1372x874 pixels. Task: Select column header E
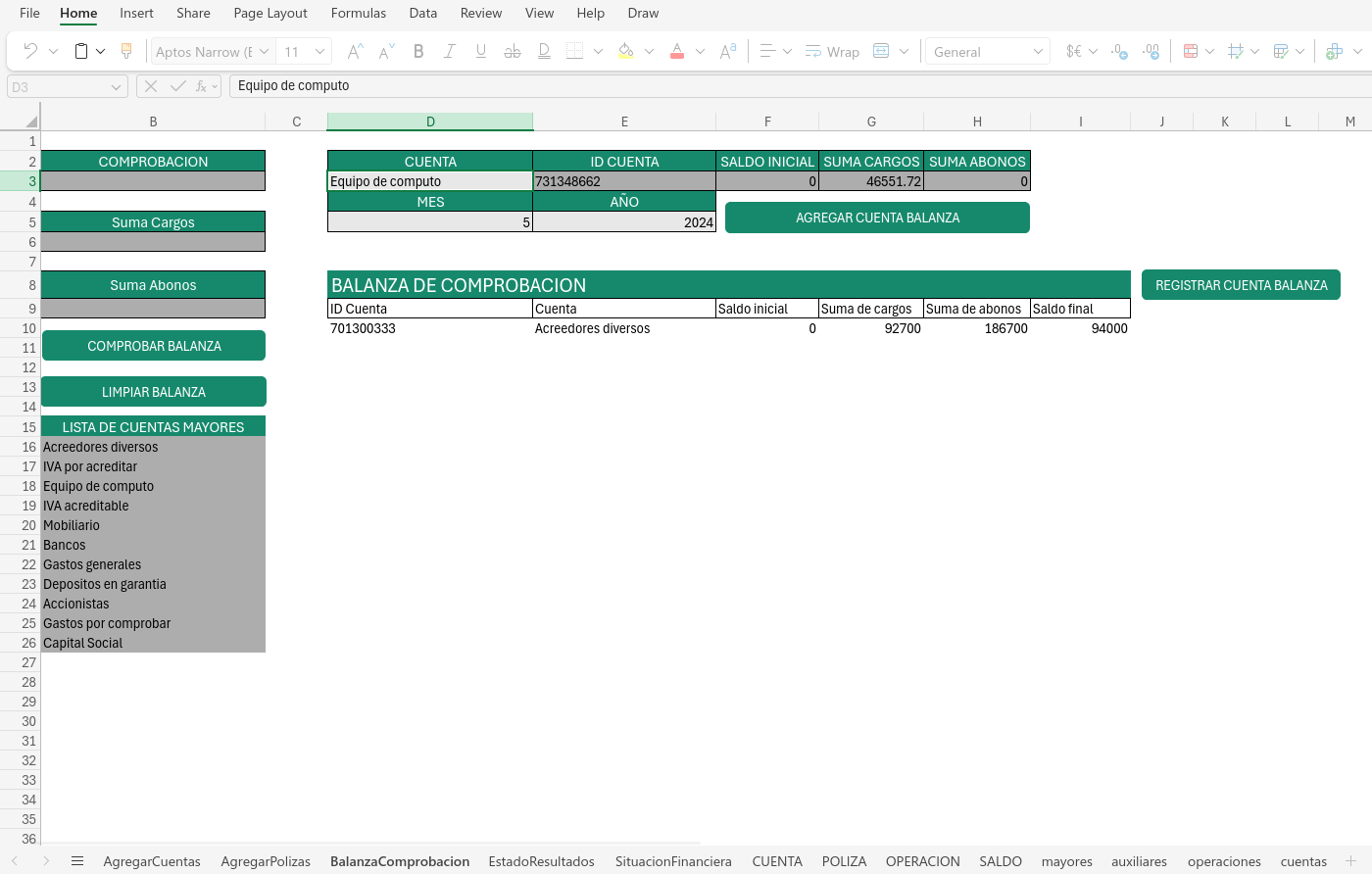tap(624, 121)
